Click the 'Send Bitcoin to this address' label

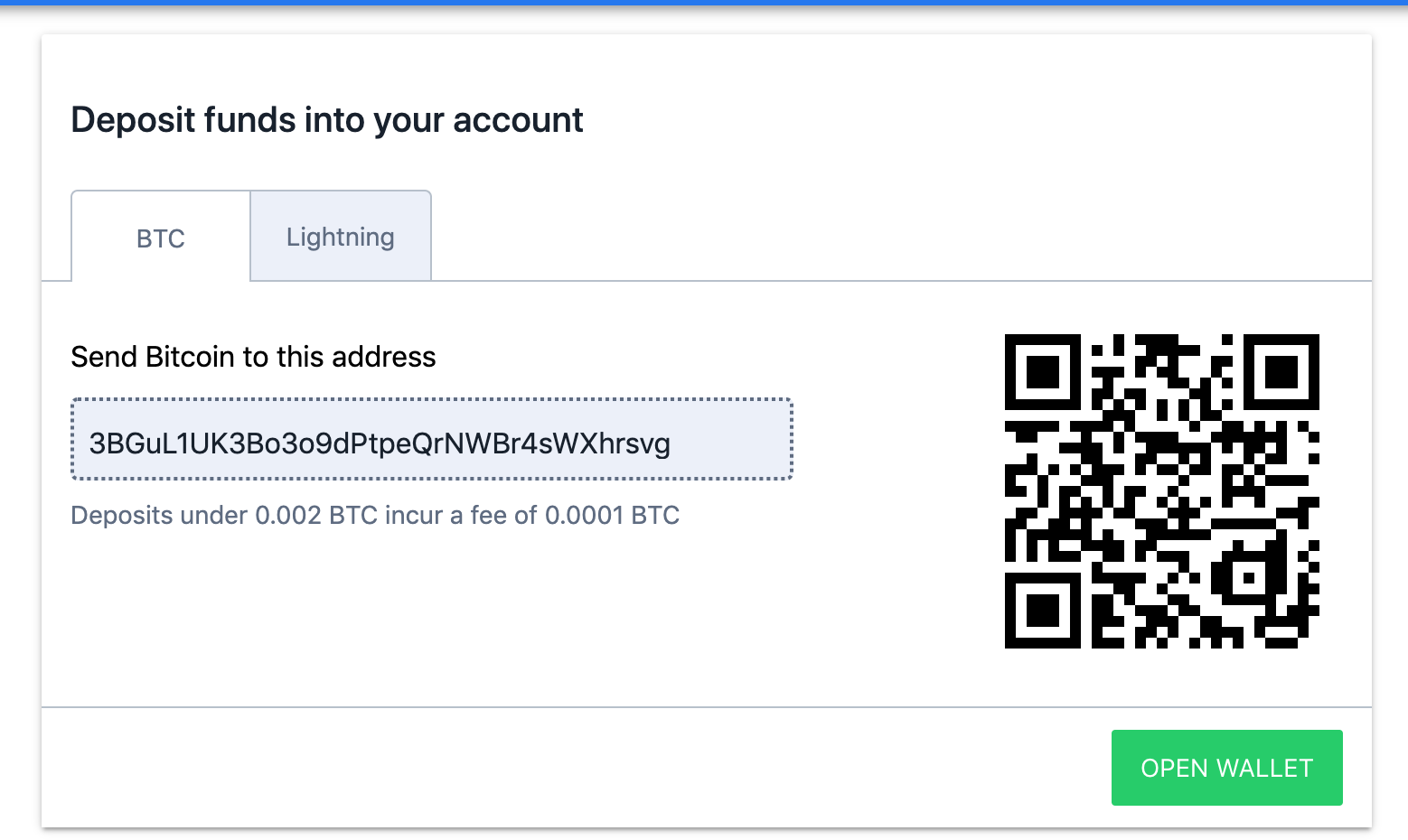point(253,357)
